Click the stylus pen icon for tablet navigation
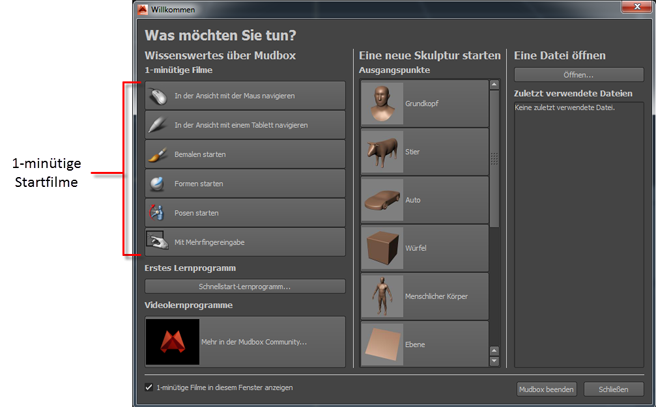This screenshot has height=407, width=656. (158, 125)
